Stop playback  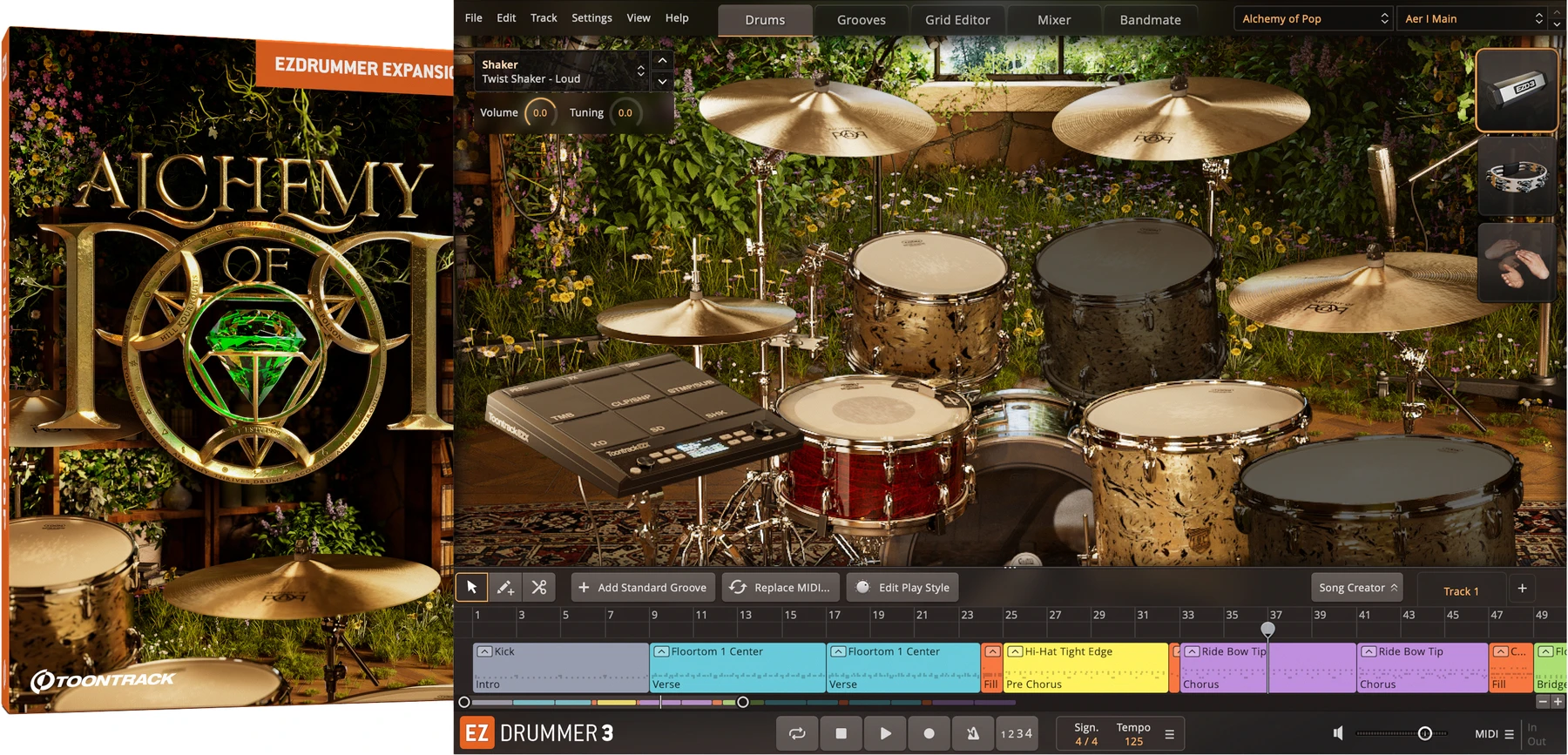841,733
